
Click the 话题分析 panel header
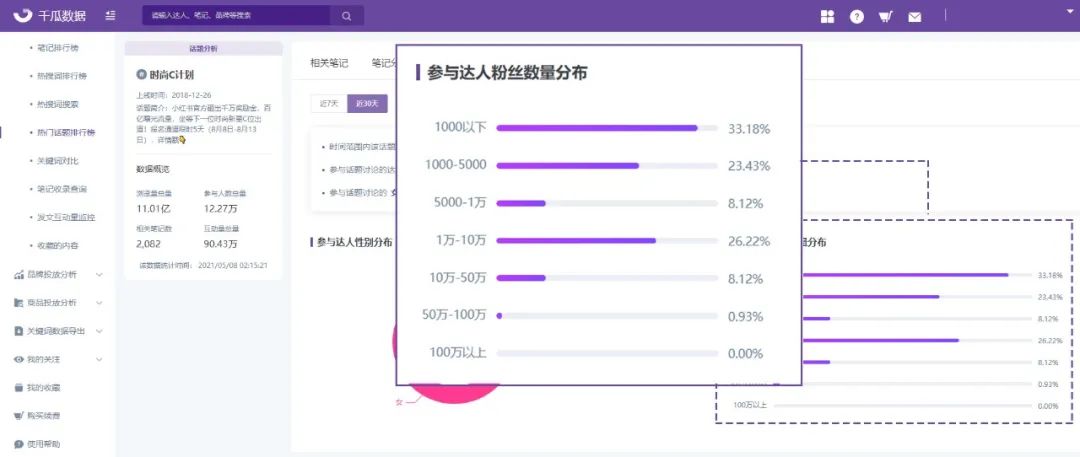click(203, 48)
